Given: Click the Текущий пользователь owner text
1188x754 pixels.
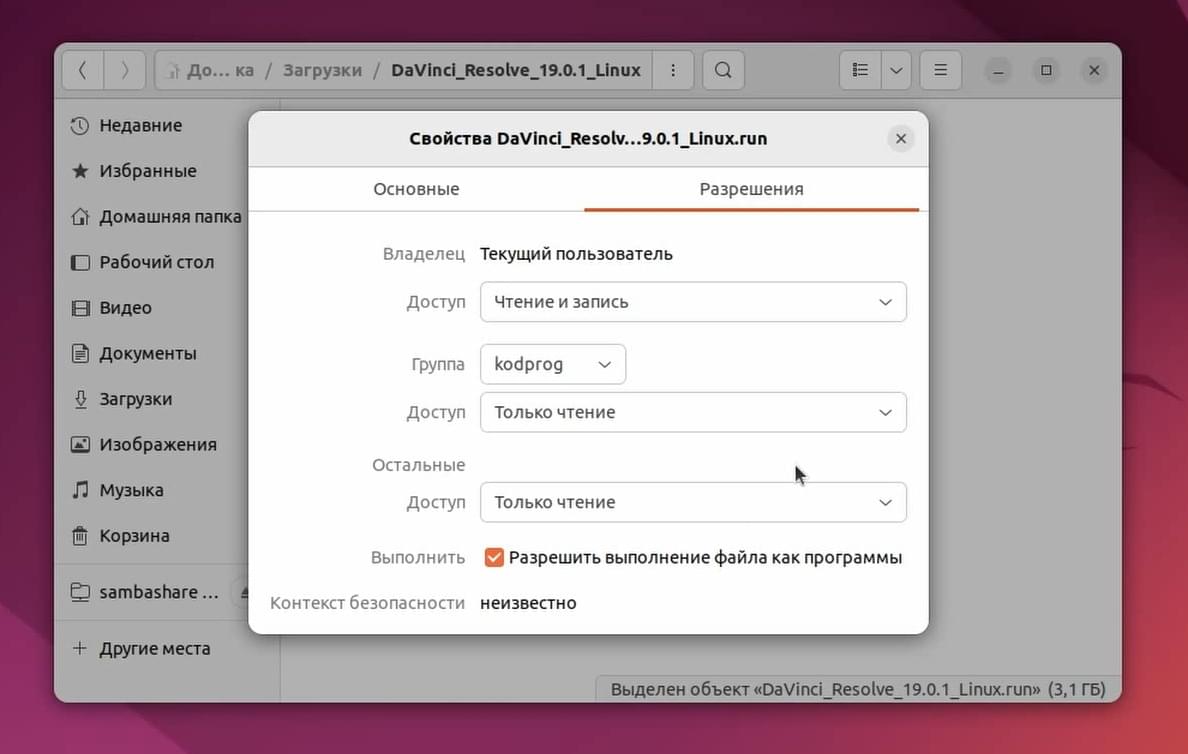Looking at the screenshot, I should [577, 254].
